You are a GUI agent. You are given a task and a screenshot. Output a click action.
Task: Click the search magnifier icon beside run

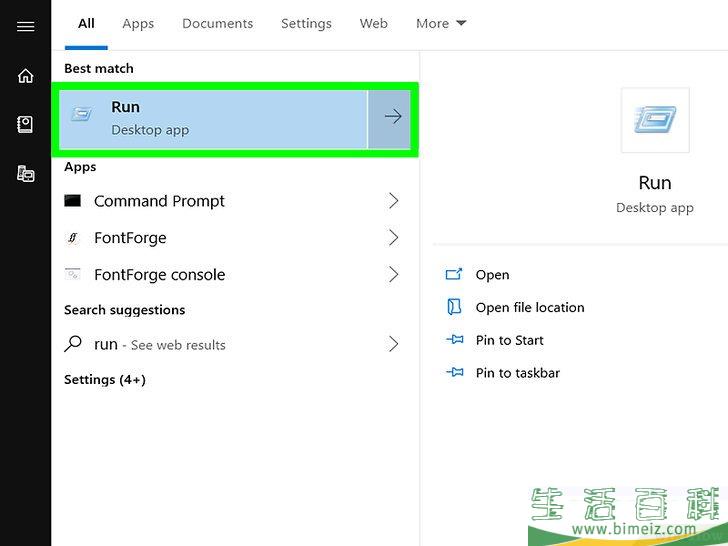[x=73, y=344]
